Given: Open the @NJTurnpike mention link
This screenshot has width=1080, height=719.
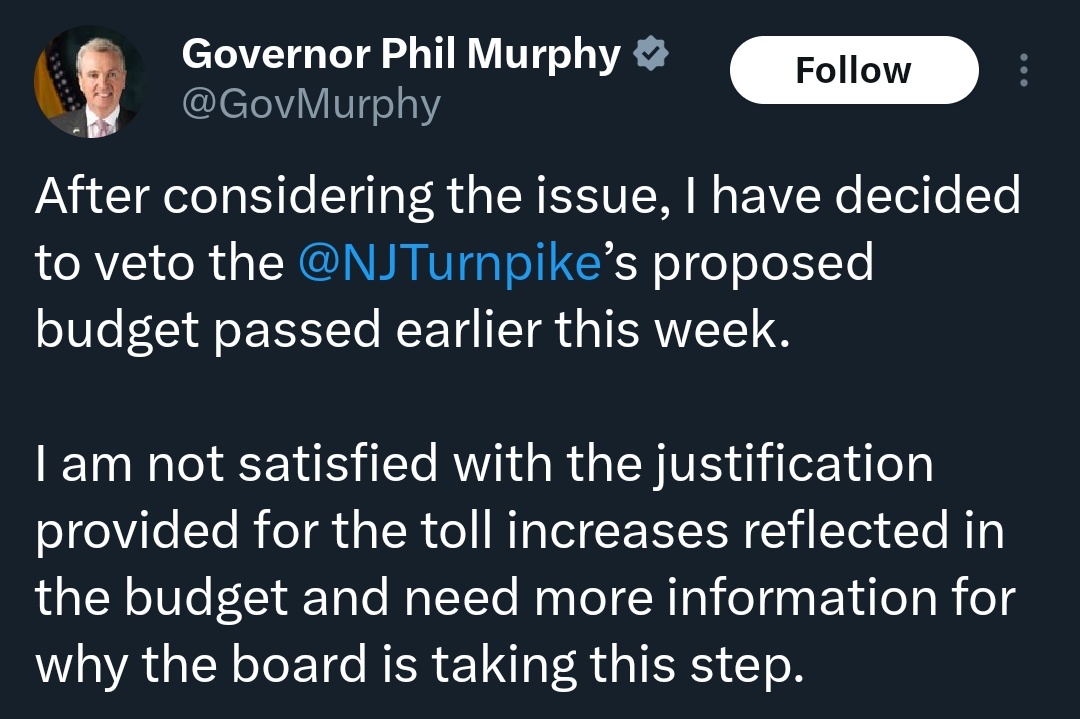Looking at the screenshot, I should 448,262.
